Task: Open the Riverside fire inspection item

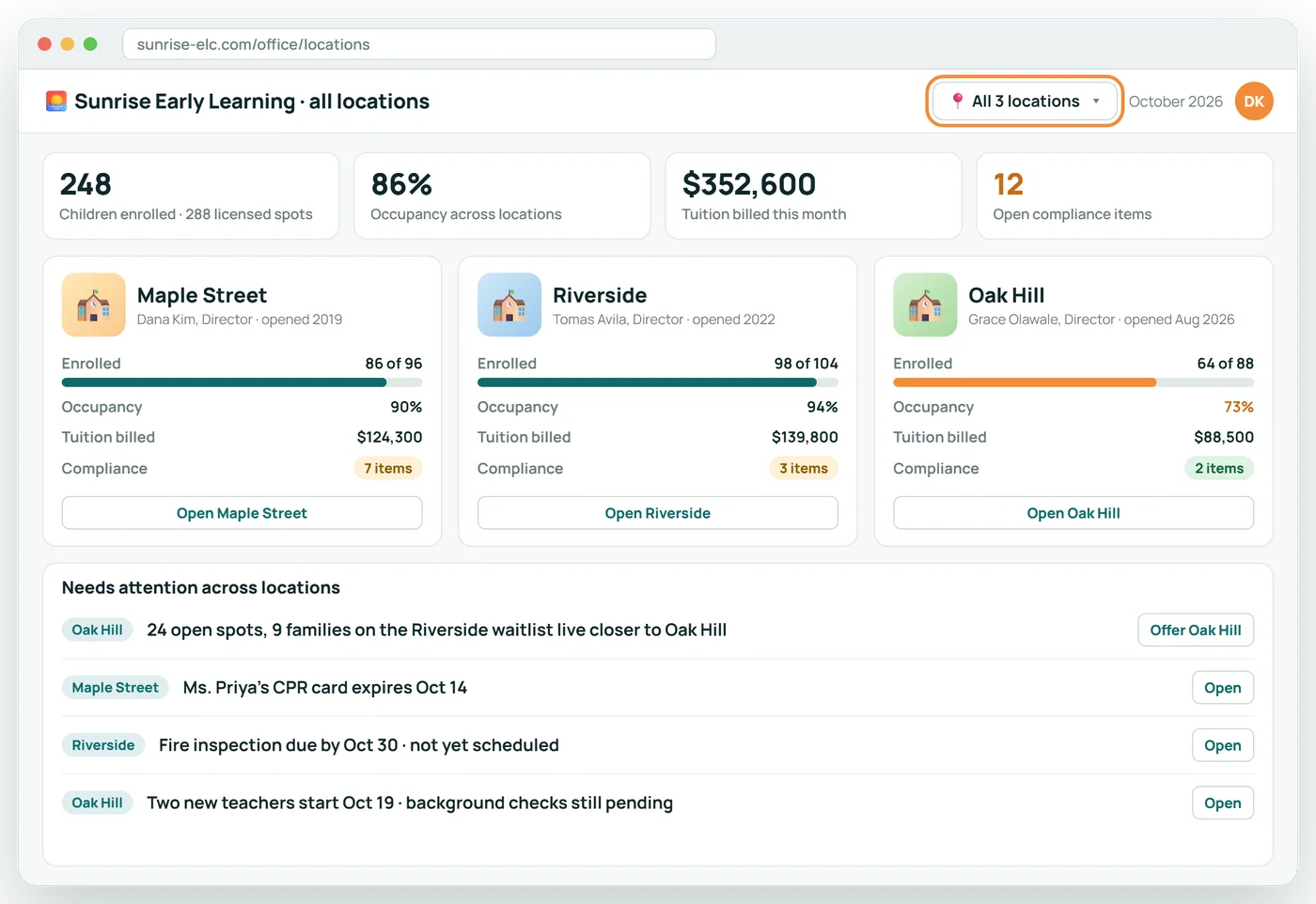Action: (1223, 745)
